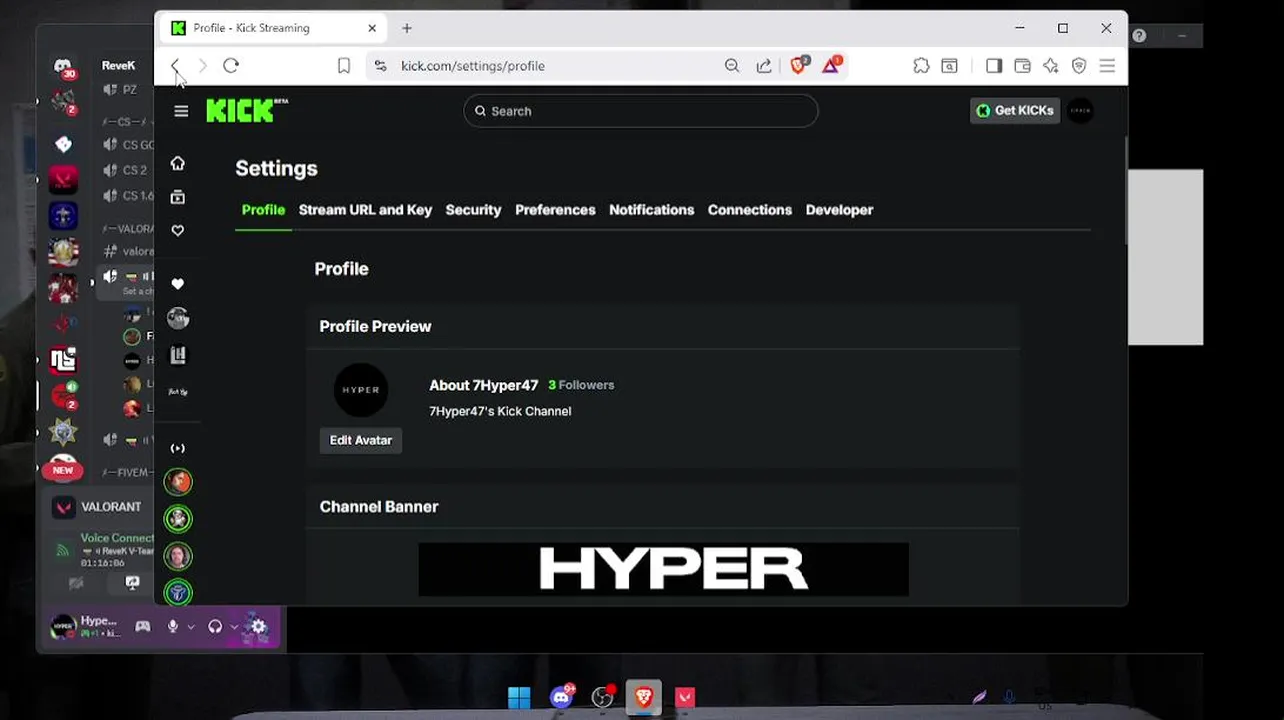Switch to Notifications tab
The height and width of the screenshot is (720, 1284).
click(651, 210)
